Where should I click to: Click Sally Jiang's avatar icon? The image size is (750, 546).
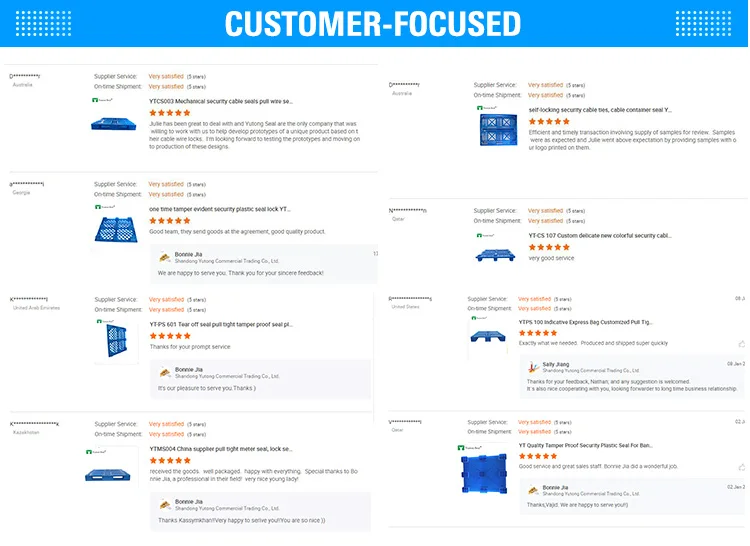pyautogui.click(x=533, y=367)
